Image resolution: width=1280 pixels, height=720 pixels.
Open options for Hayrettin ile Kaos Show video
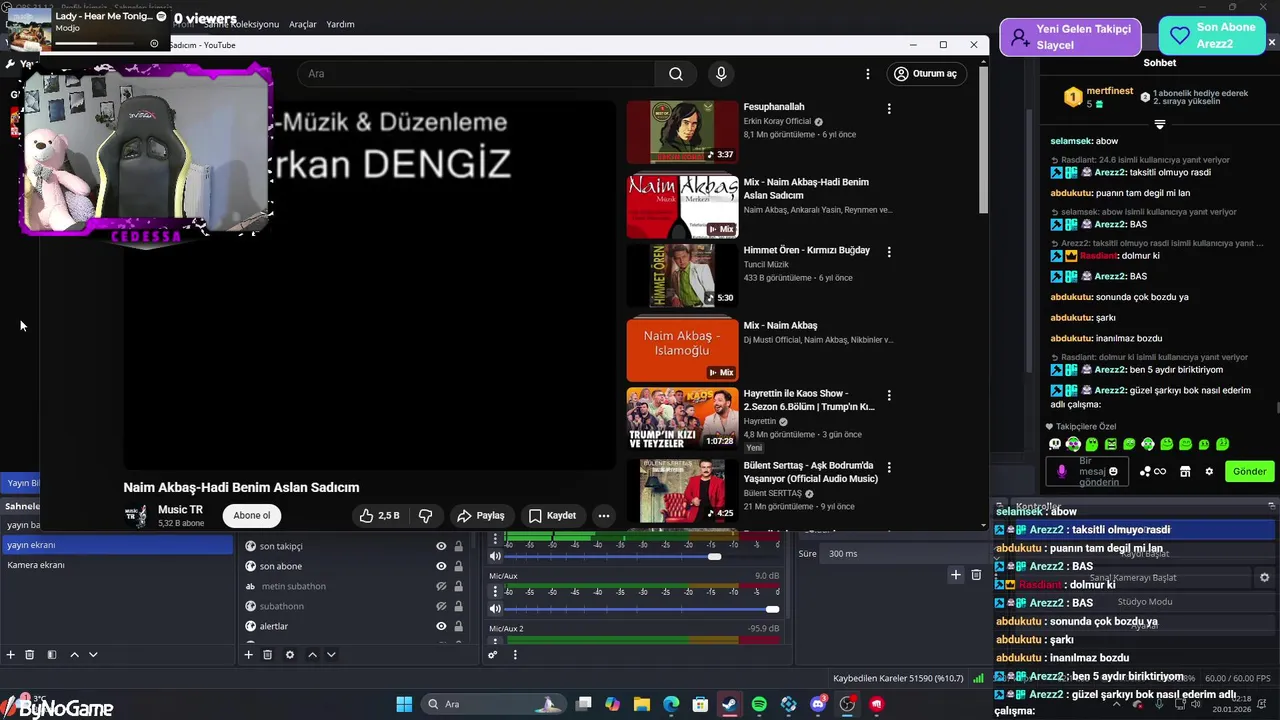(x=889, y=396)
